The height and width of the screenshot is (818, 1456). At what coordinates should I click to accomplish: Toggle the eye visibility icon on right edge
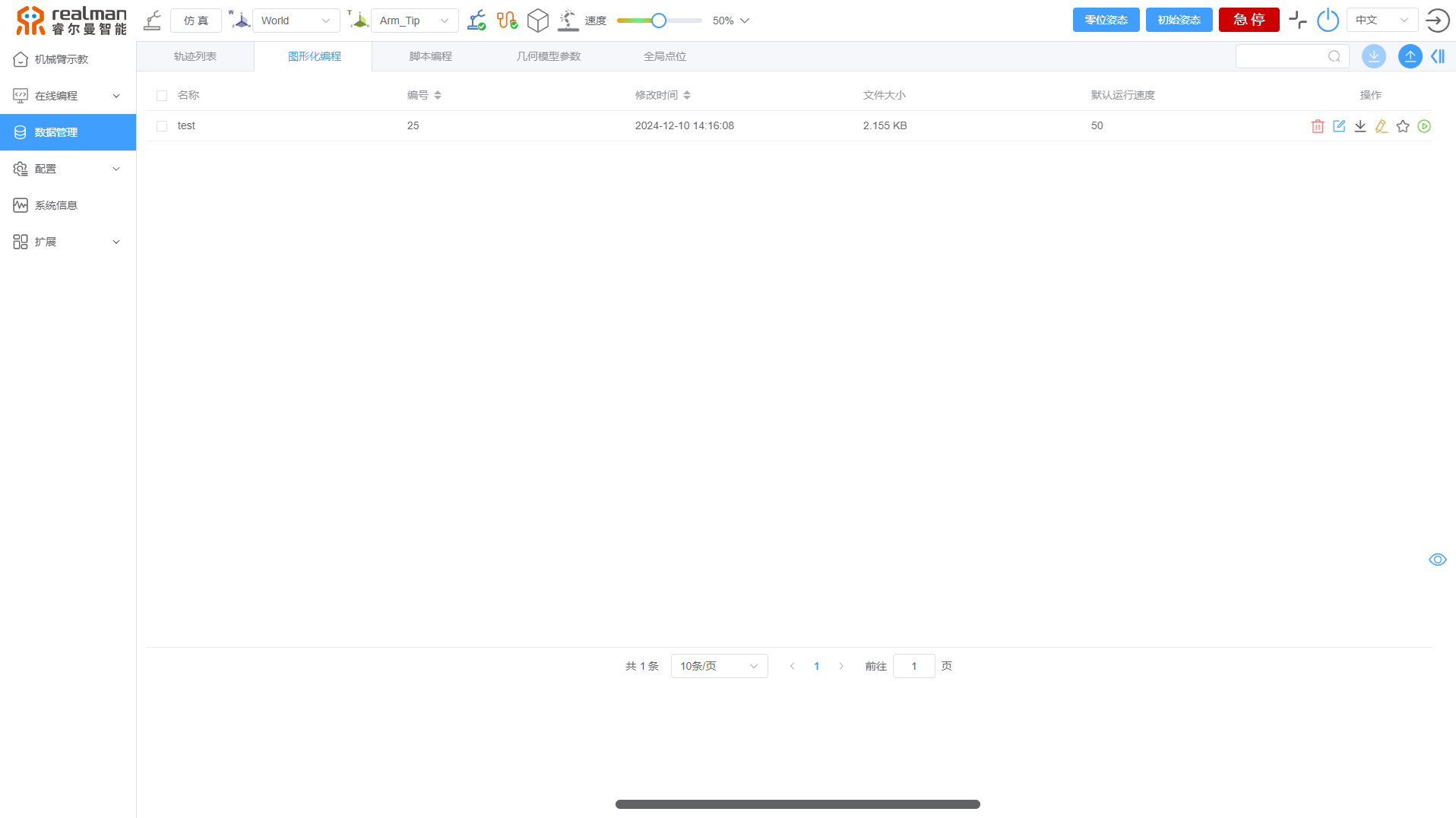pos(1437,560)
